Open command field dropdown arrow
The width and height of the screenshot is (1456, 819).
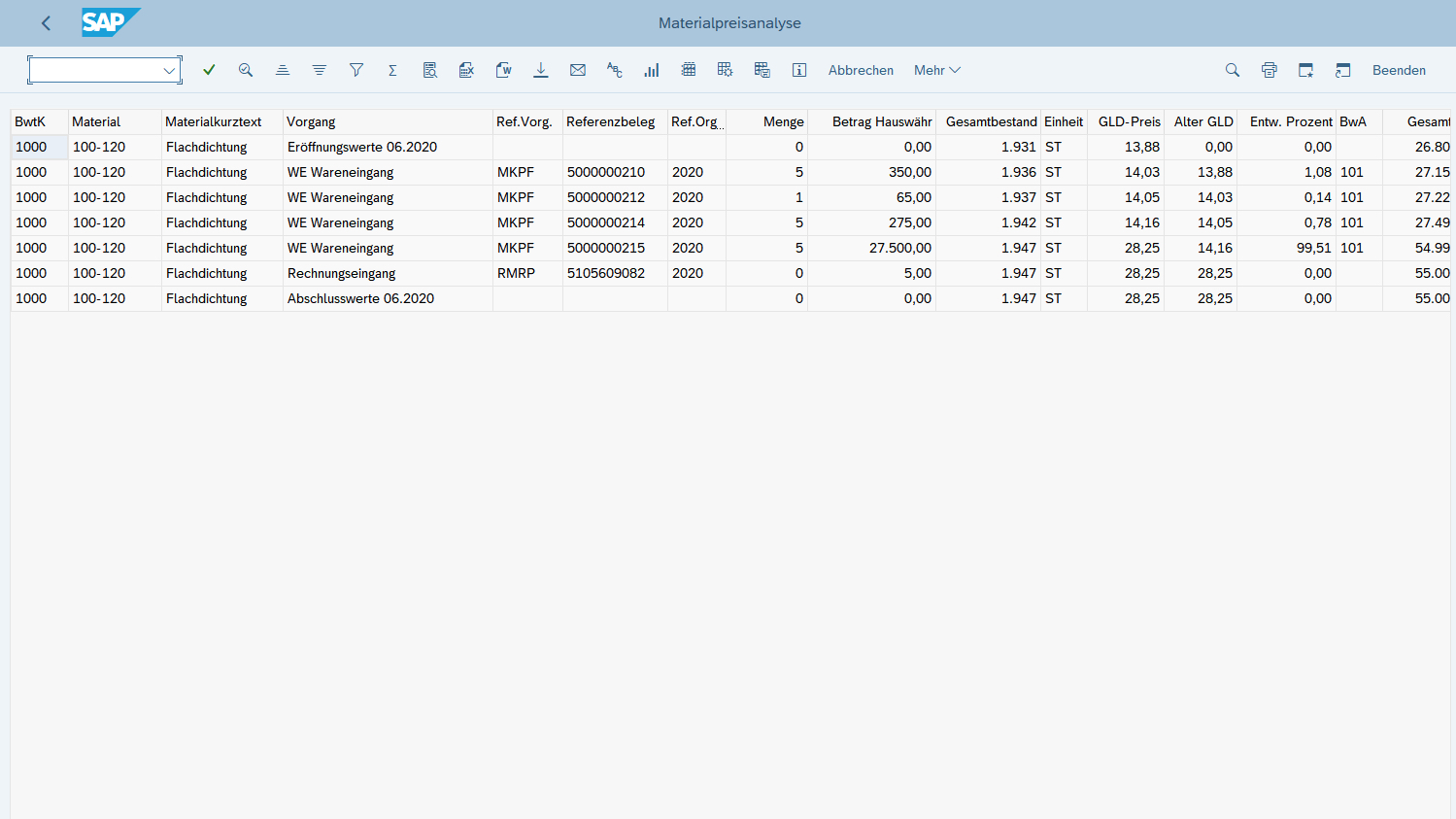(x=169, y=70)
